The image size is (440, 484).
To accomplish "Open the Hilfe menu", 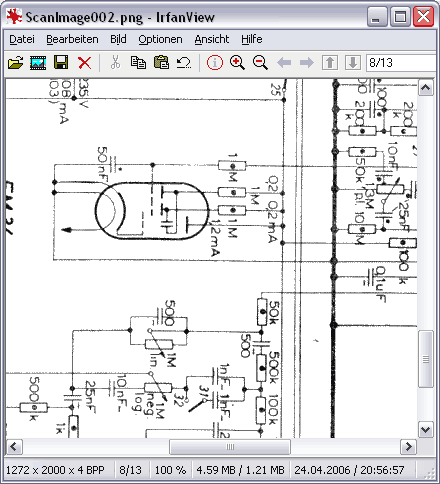I will click(252, 39).
